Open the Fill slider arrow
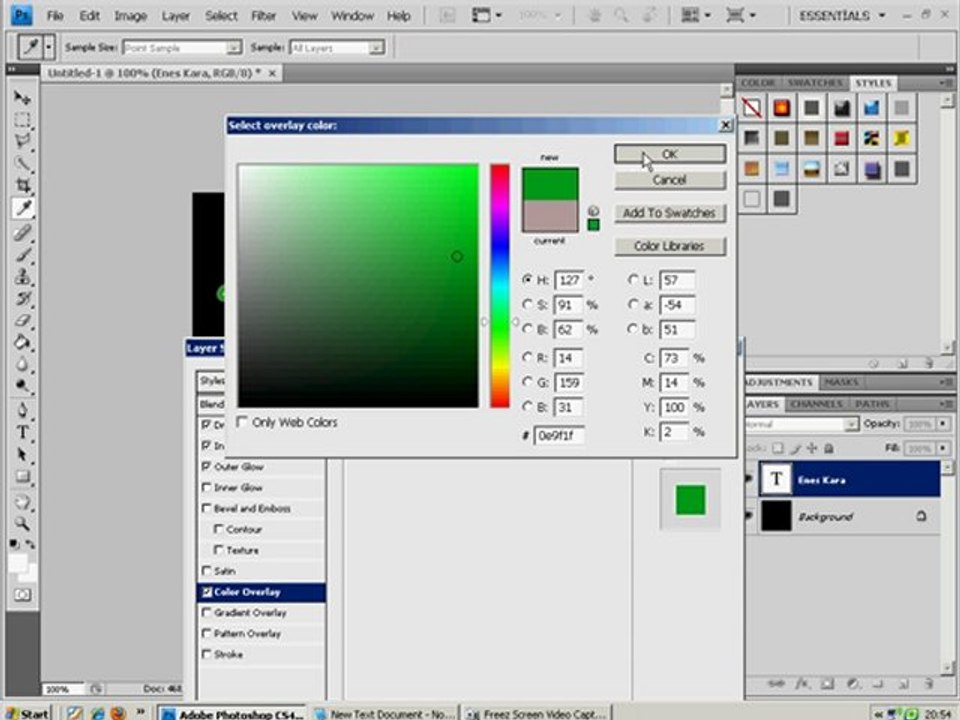 pyautogui.click(x=943, y=448)
